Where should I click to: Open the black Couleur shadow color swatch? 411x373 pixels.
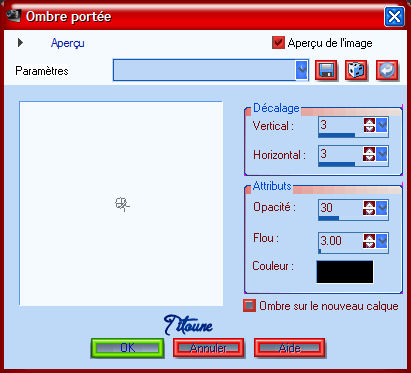point(345,272)
